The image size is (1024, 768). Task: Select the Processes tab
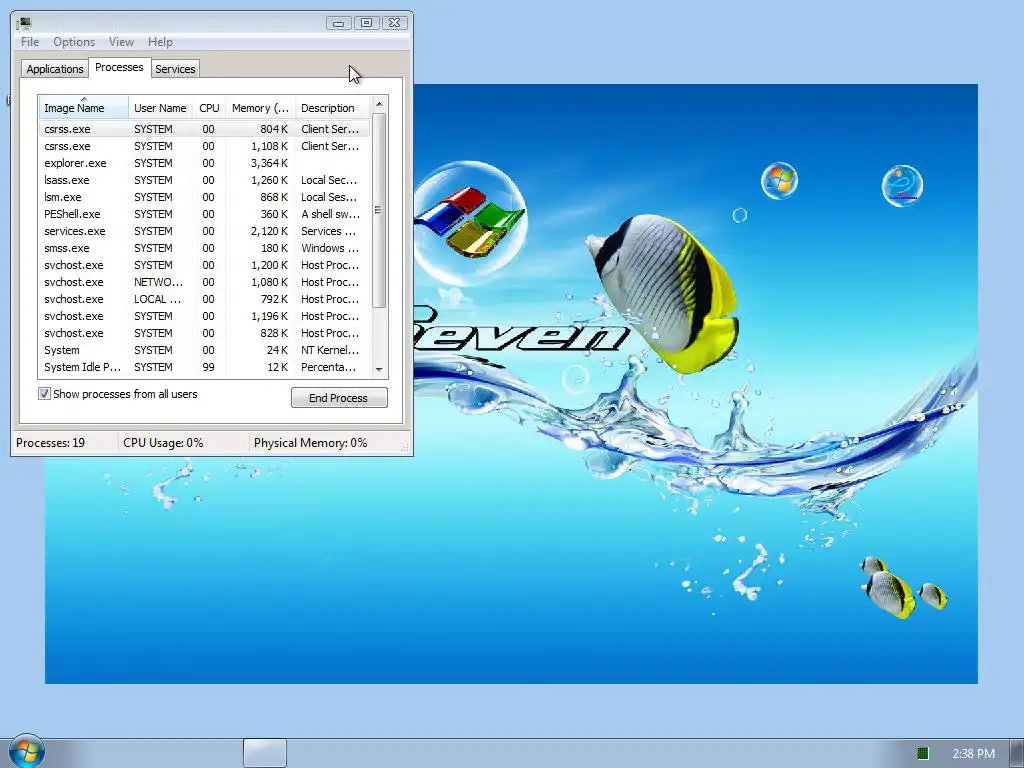(x=119, y=67)
